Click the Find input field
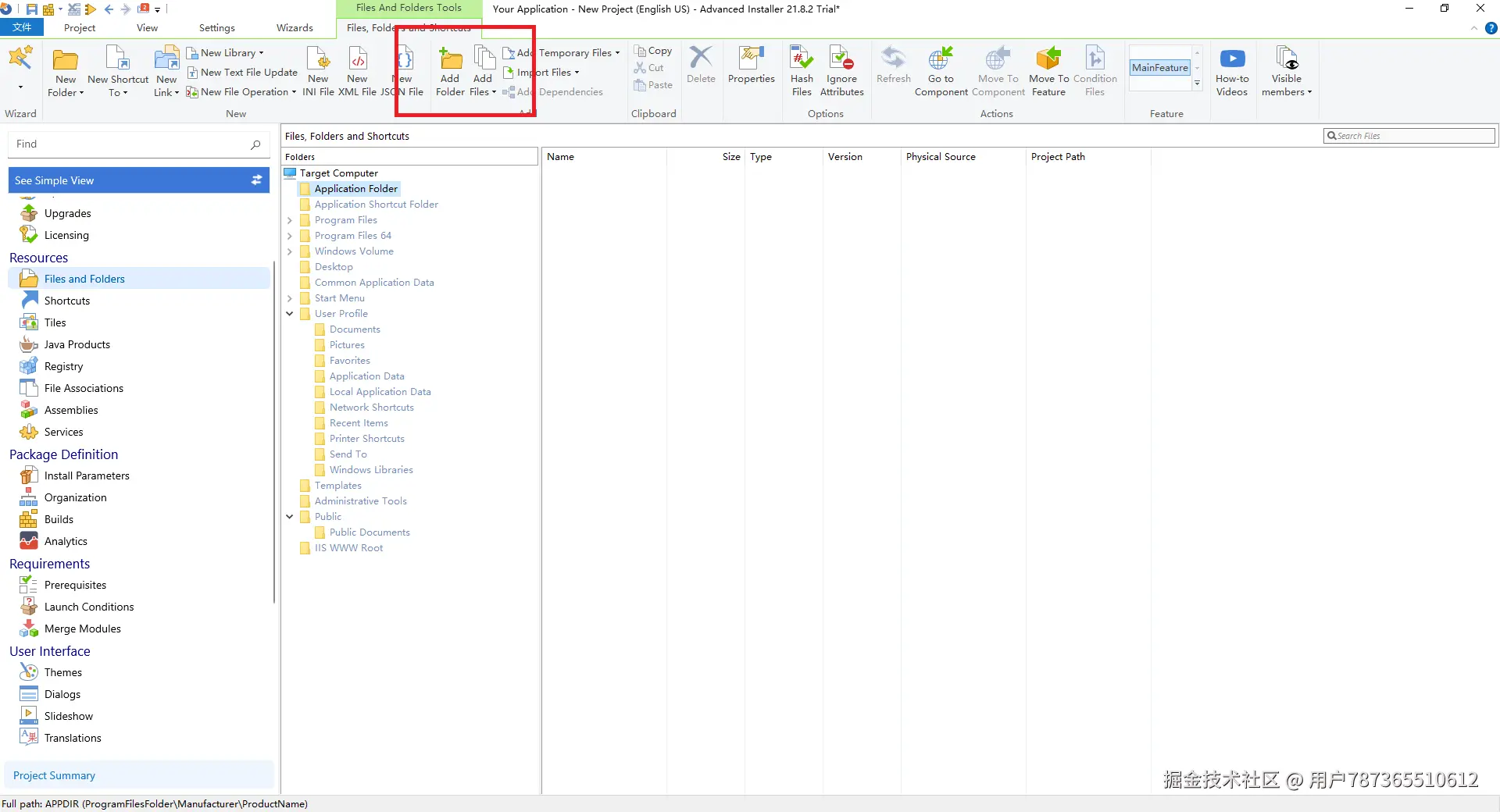Screen dimensions: 1500x812 click(139, 144)
